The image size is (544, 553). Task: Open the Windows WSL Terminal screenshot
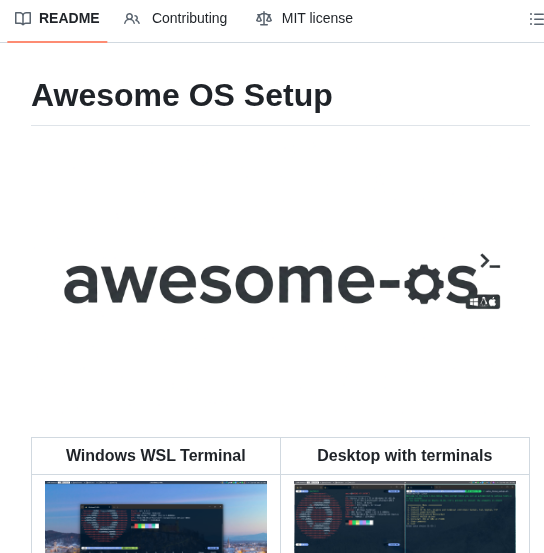pyautogui.click(x=156, y=517)
